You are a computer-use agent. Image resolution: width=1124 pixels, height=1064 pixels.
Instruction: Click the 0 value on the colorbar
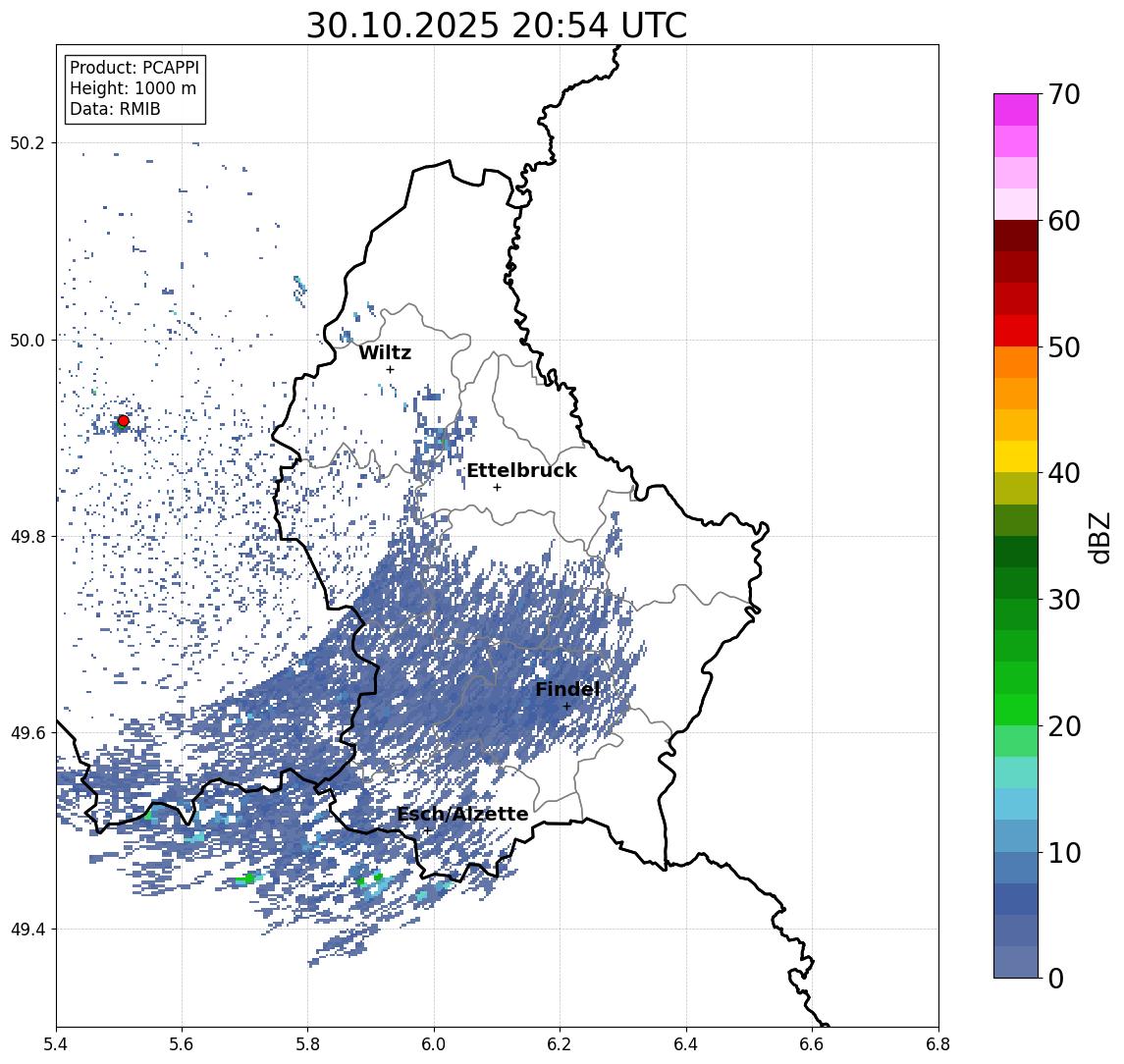1056,978
